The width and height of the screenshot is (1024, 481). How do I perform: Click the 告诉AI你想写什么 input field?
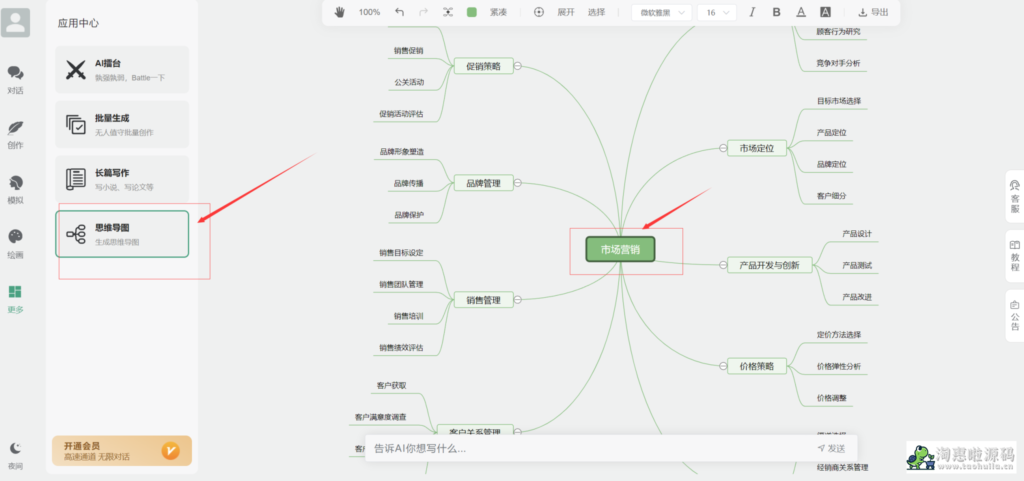click(x=588, y=448)
